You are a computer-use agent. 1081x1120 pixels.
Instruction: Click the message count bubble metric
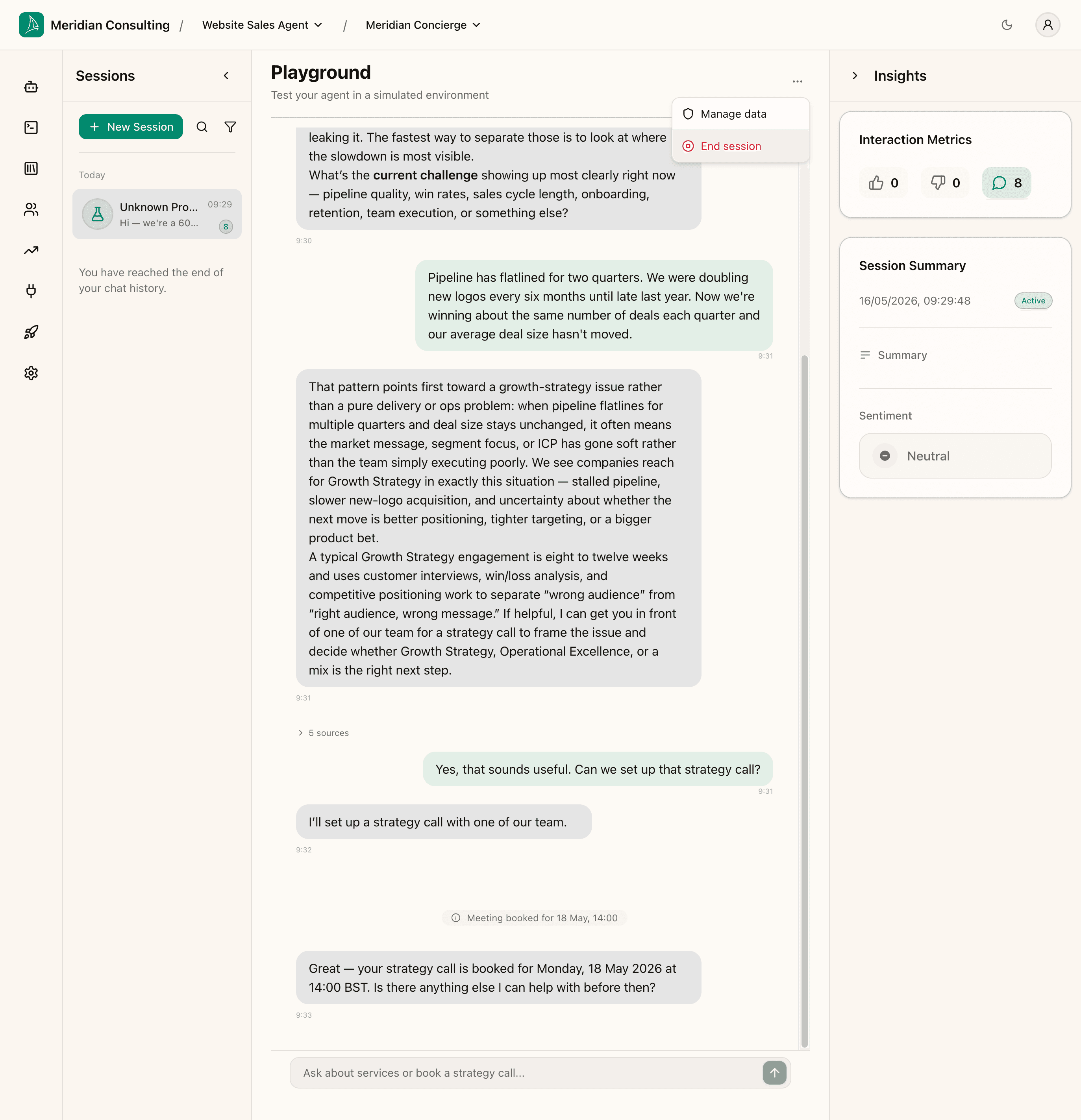[1007, 183]
